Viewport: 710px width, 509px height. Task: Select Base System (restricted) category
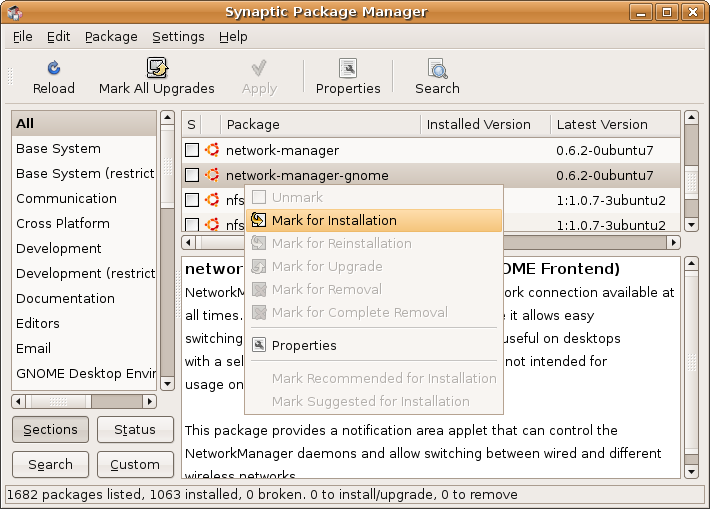84,173
